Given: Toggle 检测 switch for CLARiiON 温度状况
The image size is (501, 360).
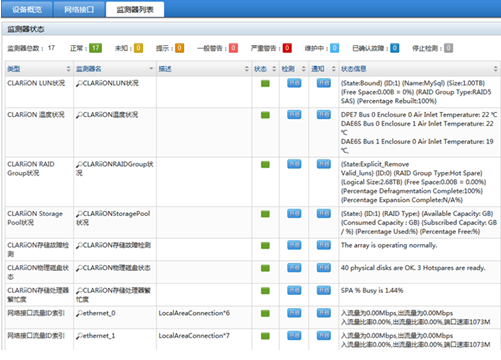Looking at the screenshot, I should [x=294, y=115].
